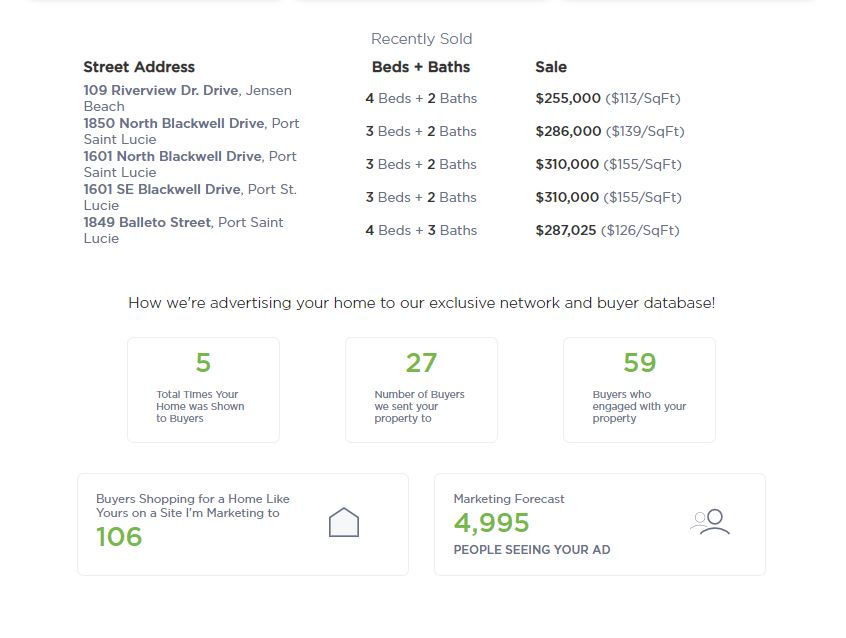Click the $286,000 sale price
This screenshot has height=638, width=846.
click(x=568, y=131)
